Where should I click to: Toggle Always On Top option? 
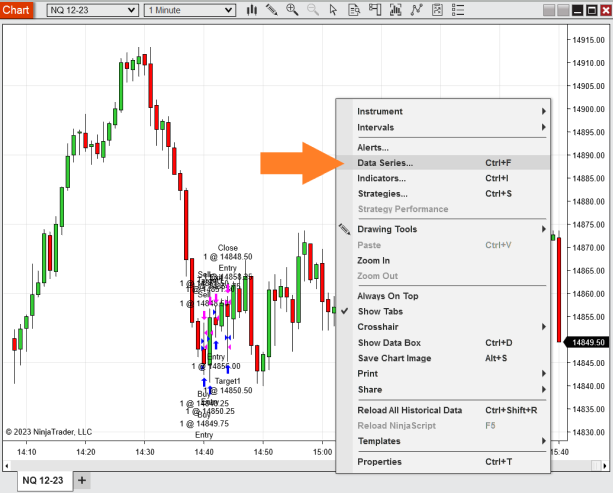pyautogui.click(x=444, y=296)
